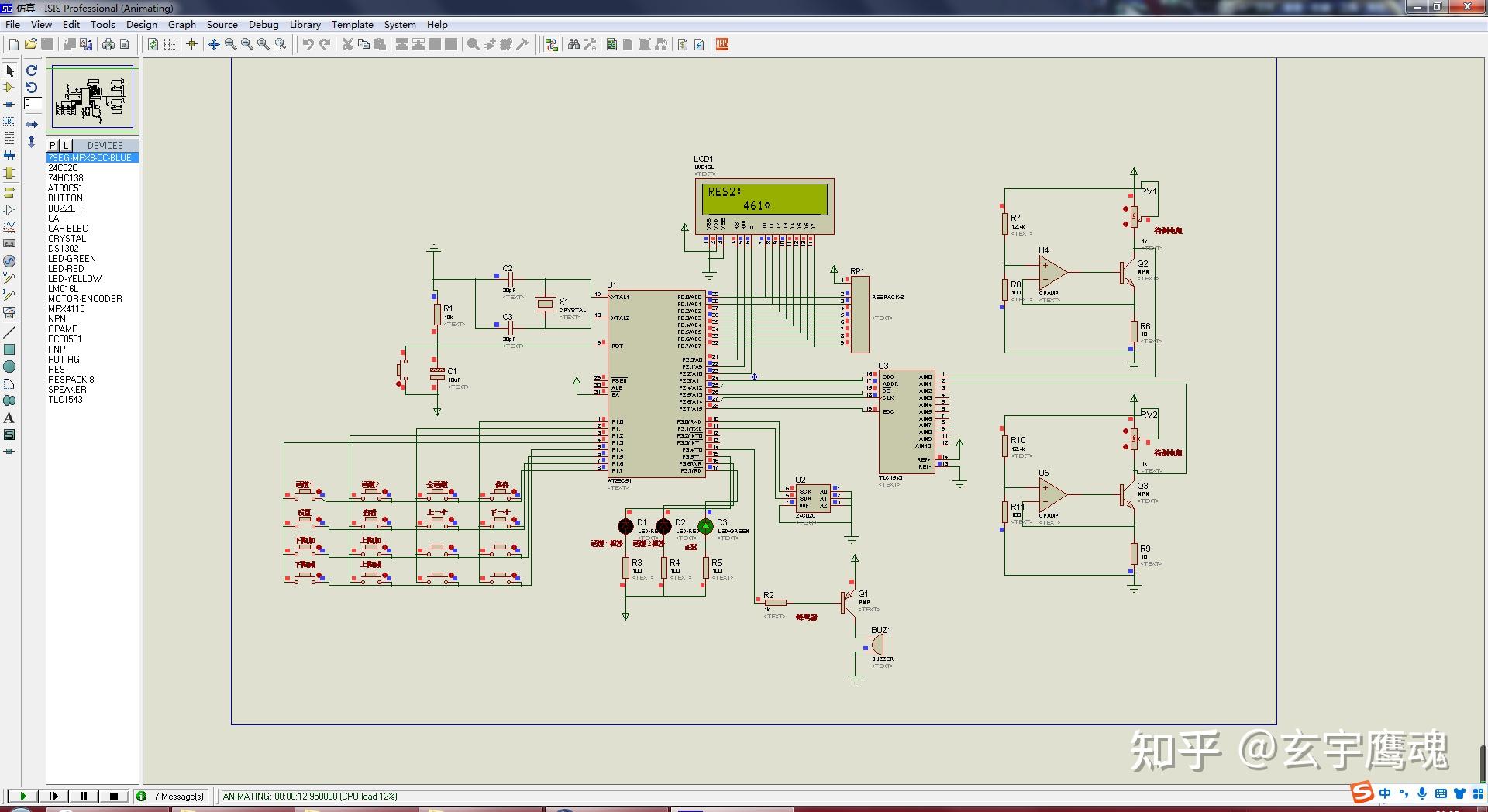Select the Wire Label (LBL) tool
Viewport: 1488px width, 812px height.
9,121
